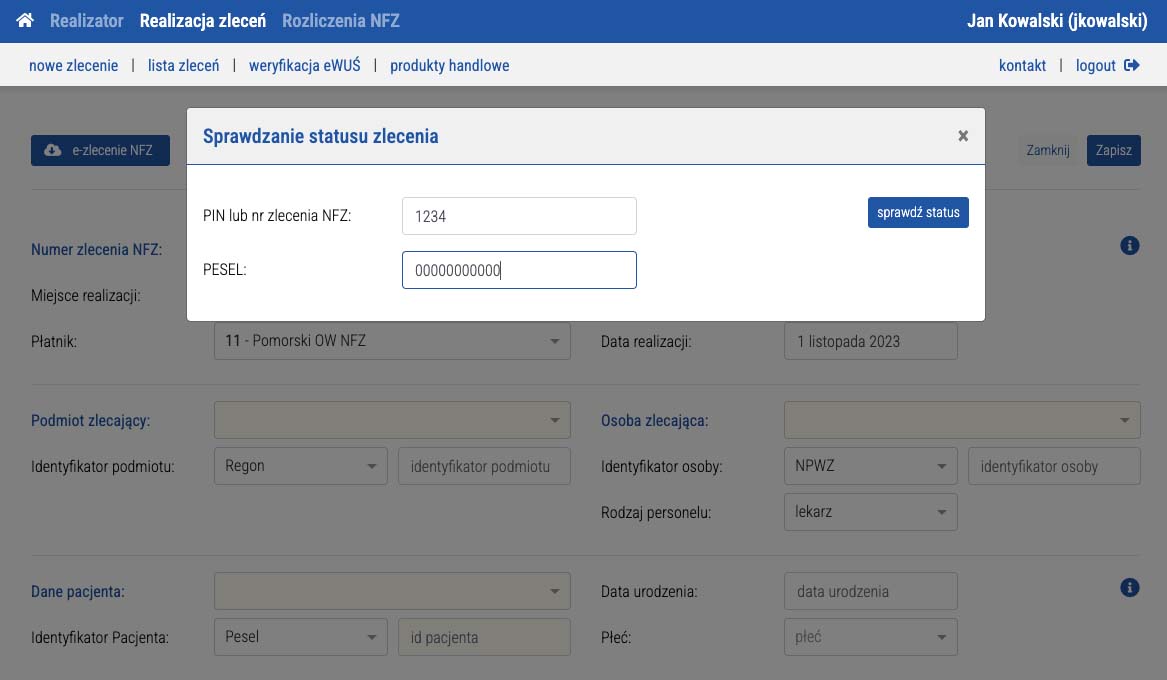Click the PESEL input field
The image size is (1167, 680).
519,270
